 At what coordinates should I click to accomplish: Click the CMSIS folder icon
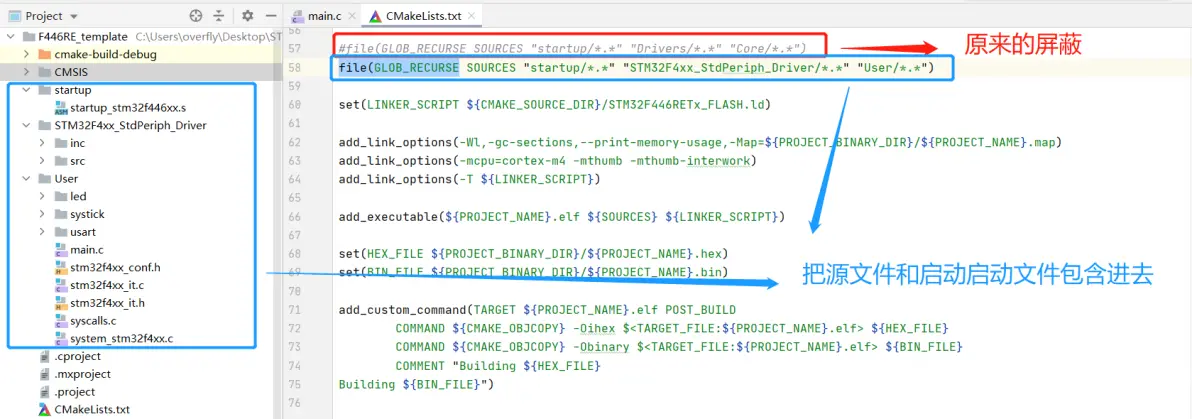[43, 71]
